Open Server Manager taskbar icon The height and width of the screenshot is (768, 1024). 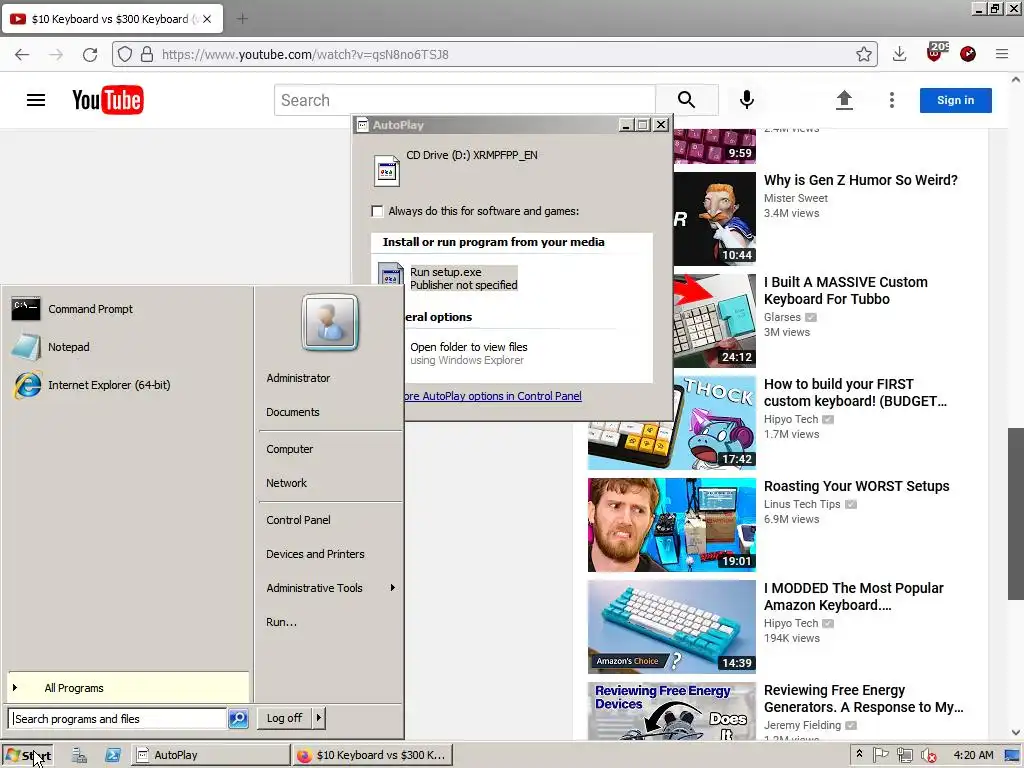click(x=79, y=755)
